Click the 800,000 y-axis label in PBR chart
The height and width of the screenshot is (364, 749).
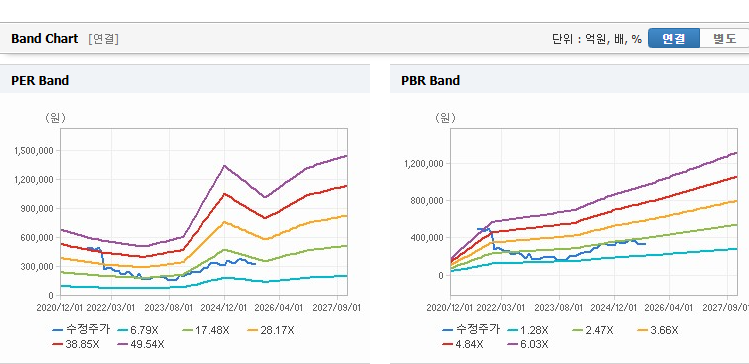428,201
